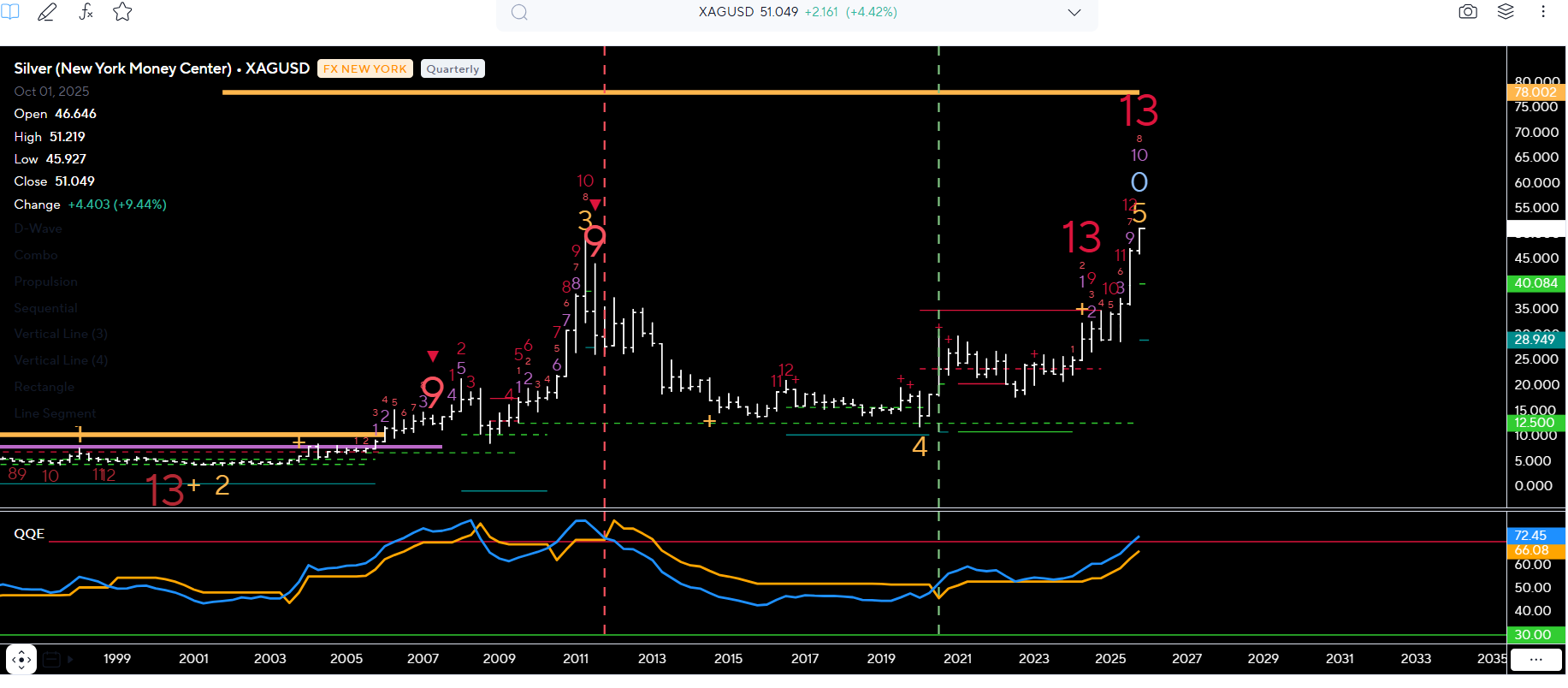Expand the XAGUSD symbol dropdown chevron
Image resolution: width=1568 pixels, height=688 pixels.
[x=1074, y=12]
